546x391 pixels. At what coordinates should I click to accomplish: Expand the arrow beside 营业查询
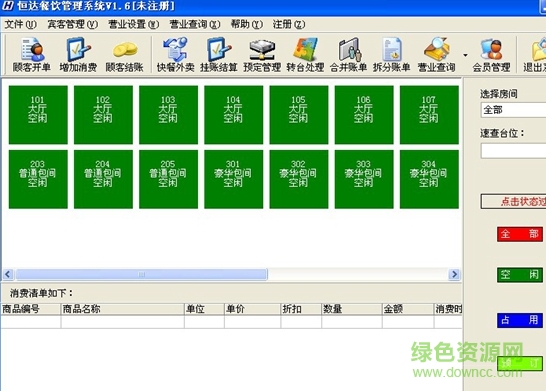(465, 55)
